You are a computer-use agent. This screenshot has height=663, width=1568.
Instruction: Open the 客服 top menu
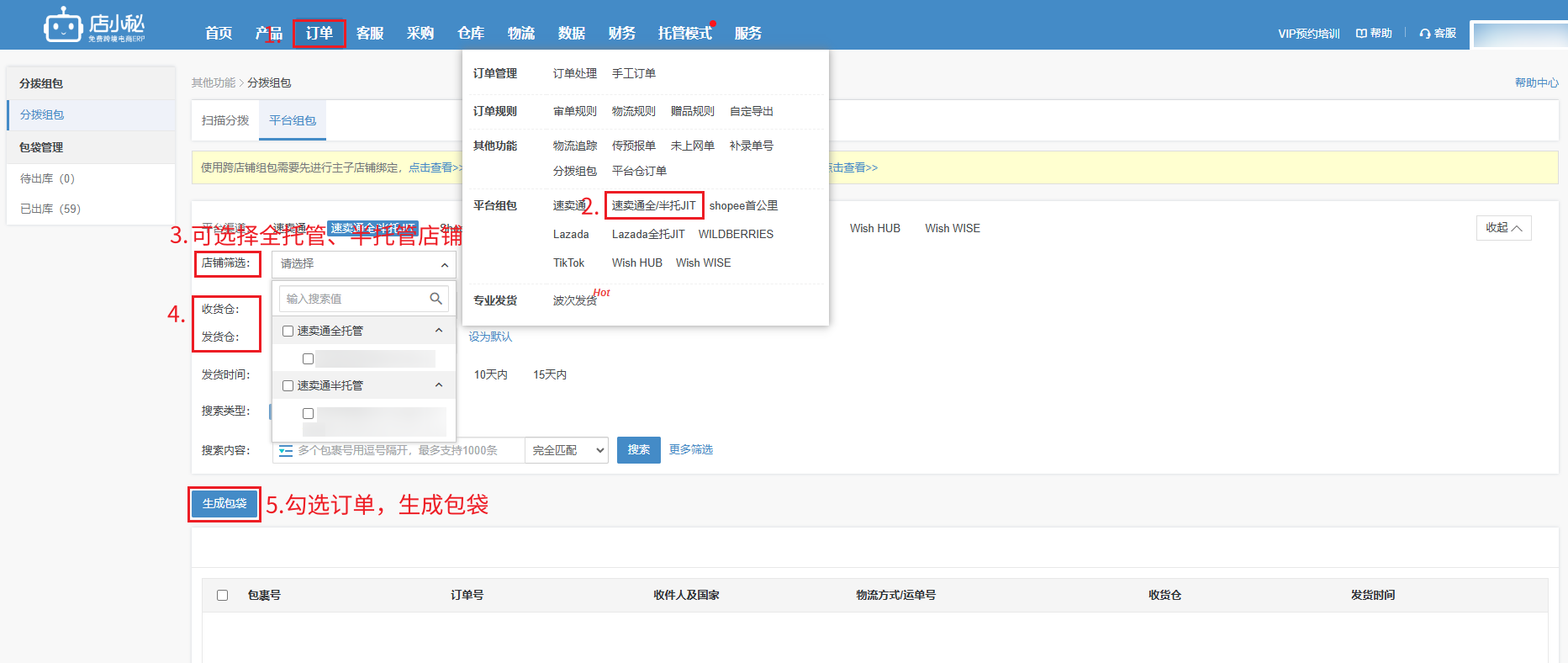370,33
